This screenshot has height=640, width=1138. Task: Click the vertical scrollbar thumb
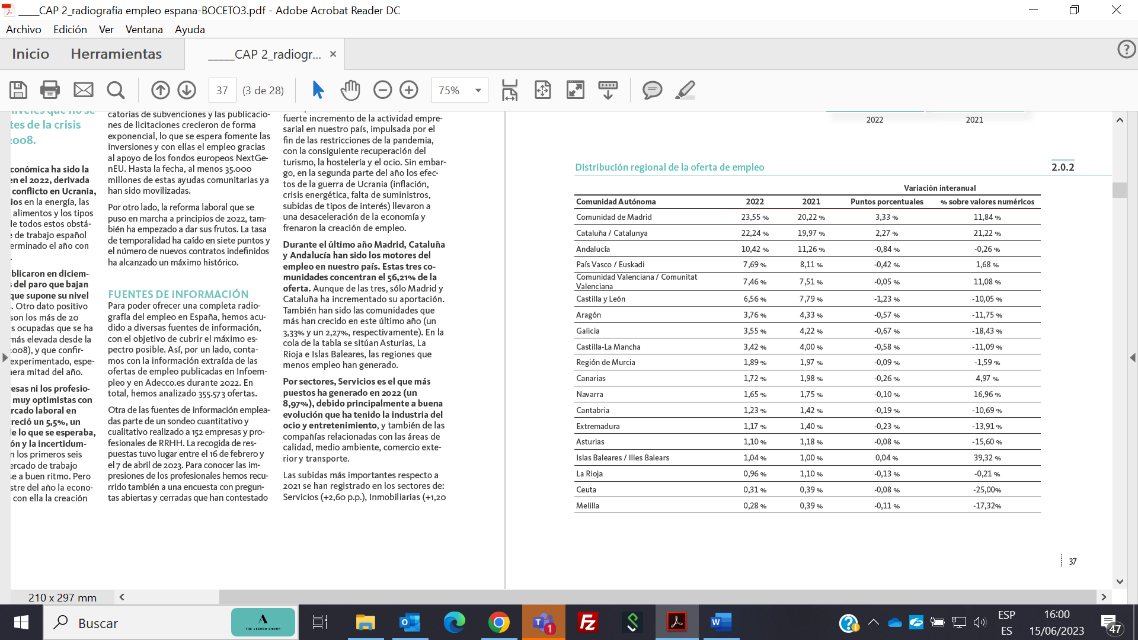[1120, 190]
